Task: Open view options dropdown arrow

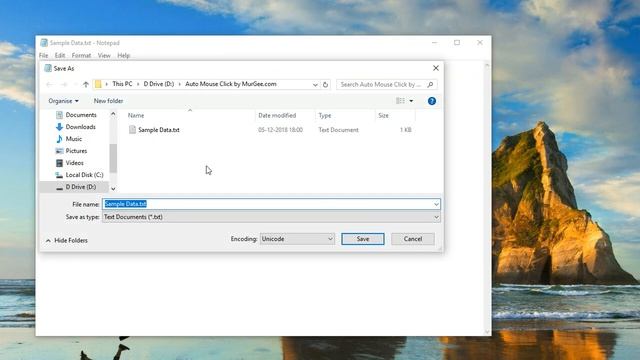Action: tap(411, 101)
